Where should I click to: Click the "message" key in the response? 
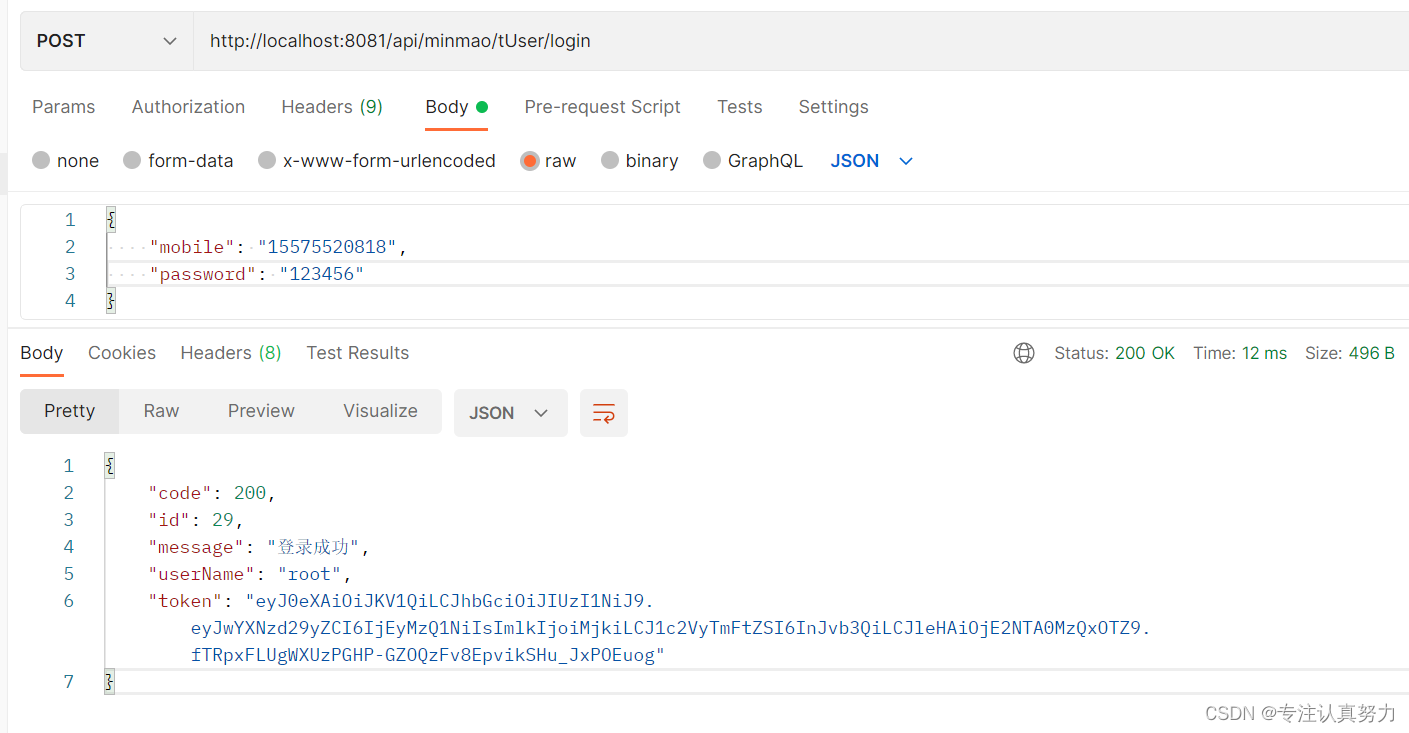point(196,547)
